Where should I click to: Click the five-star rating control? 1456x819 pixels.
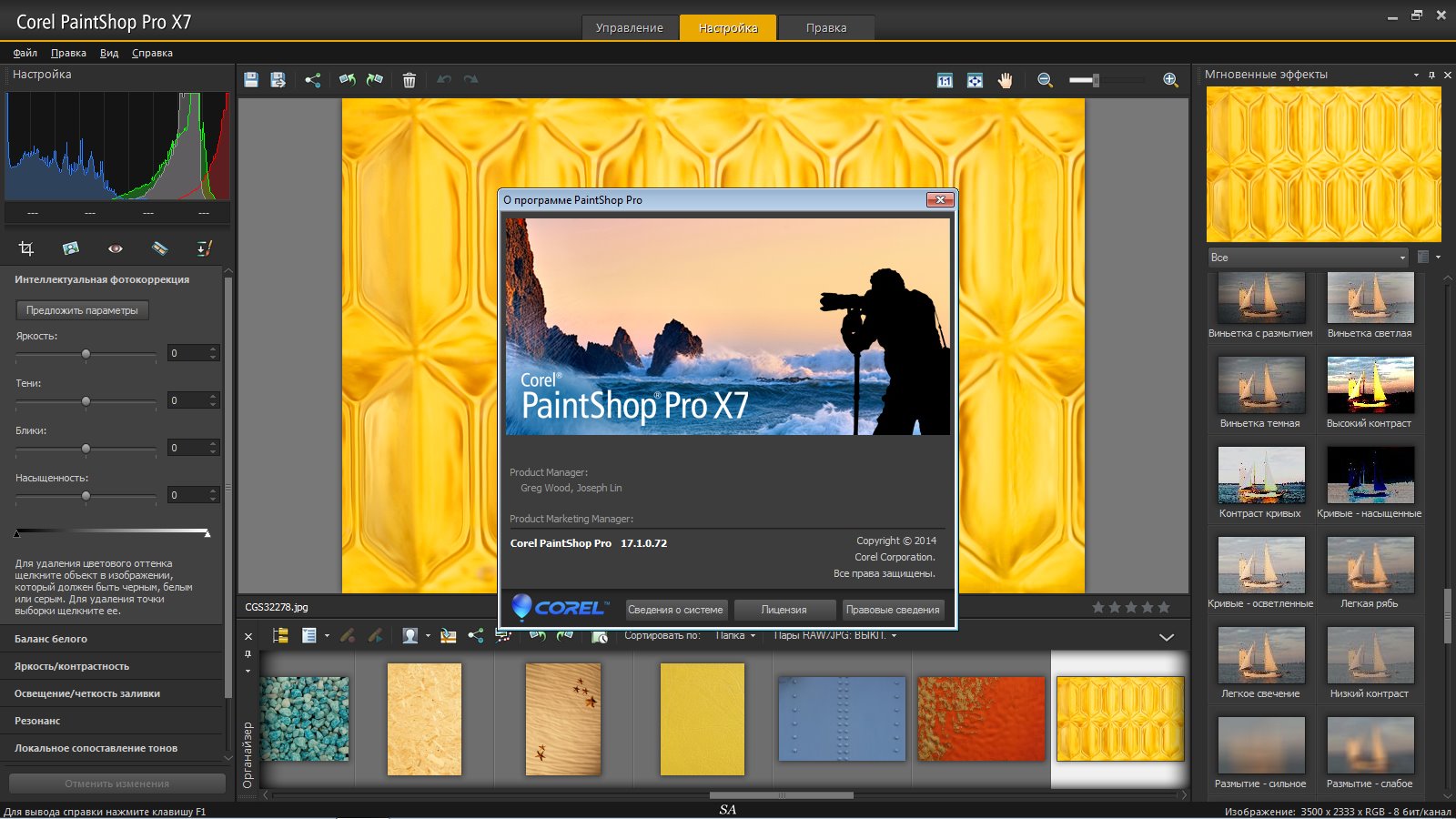[x=1131, y=607]
